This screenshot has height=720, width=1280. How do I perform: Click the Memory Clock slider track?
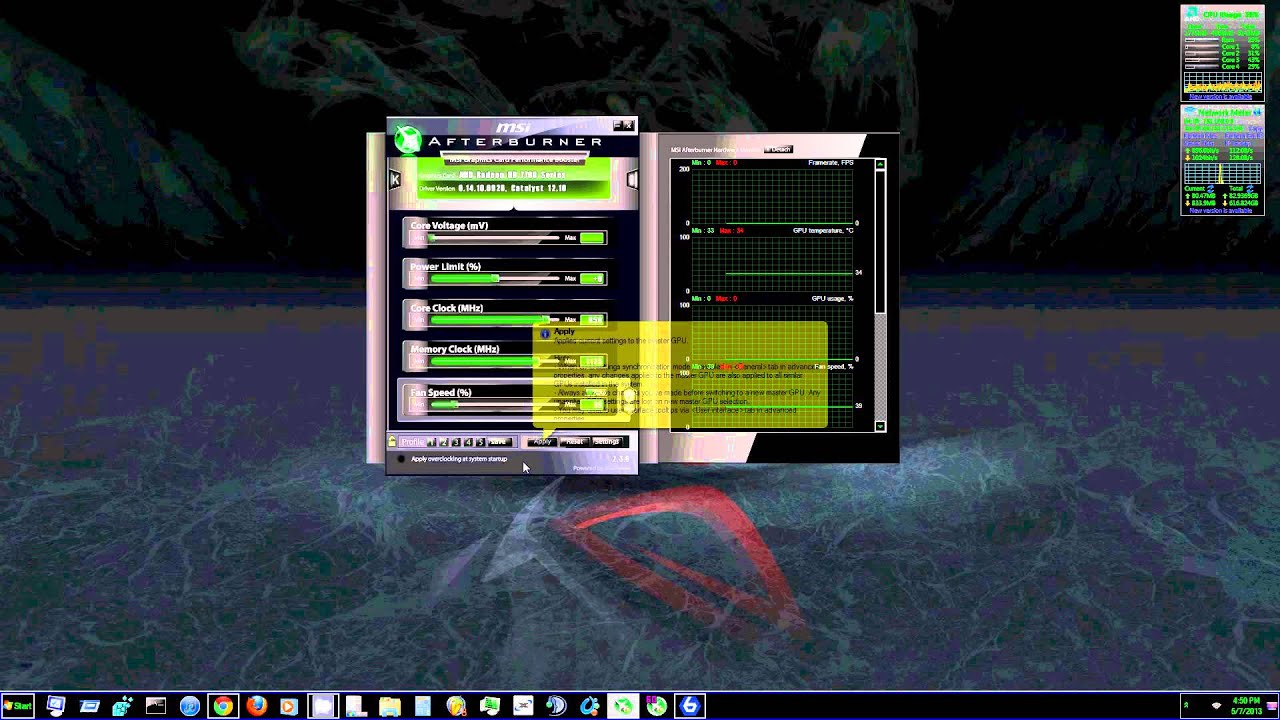pyautogui.click(x=494, y=361)
